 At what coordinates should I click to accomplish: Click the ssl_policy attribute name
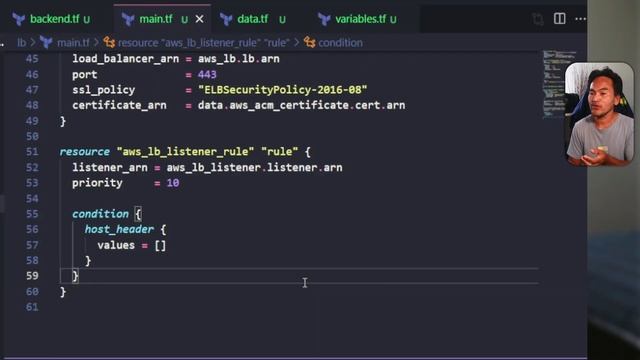[x=104, y=90]
